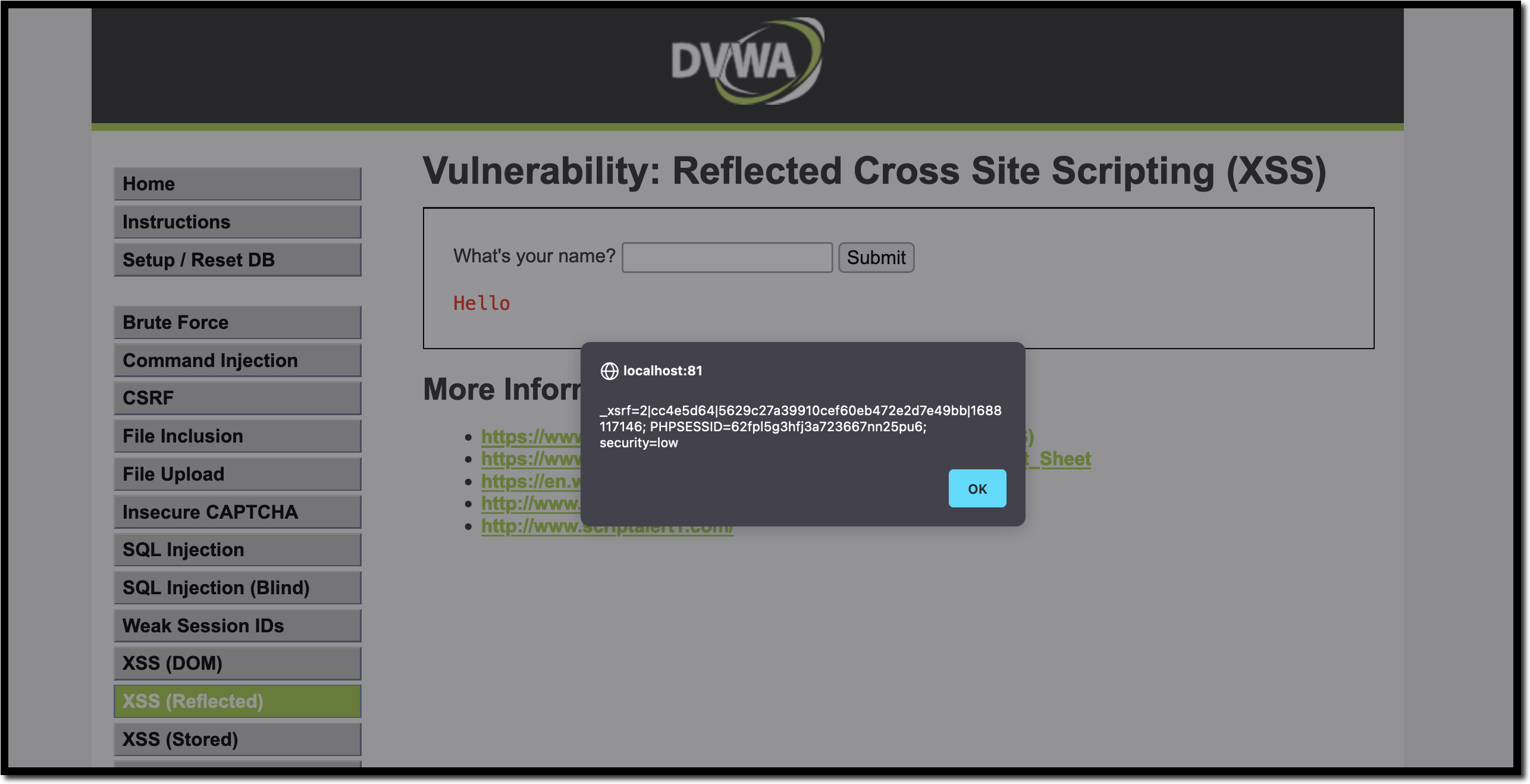Click the XSS (DOM) sidebar icon

pyautogui.click(x=238, y=662)
